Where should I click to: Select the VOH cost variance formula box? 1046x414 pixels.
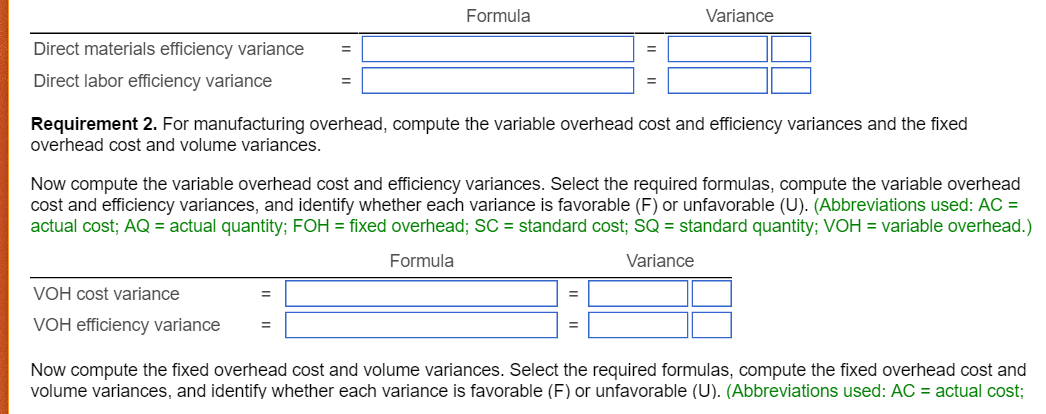click(421, 294)
